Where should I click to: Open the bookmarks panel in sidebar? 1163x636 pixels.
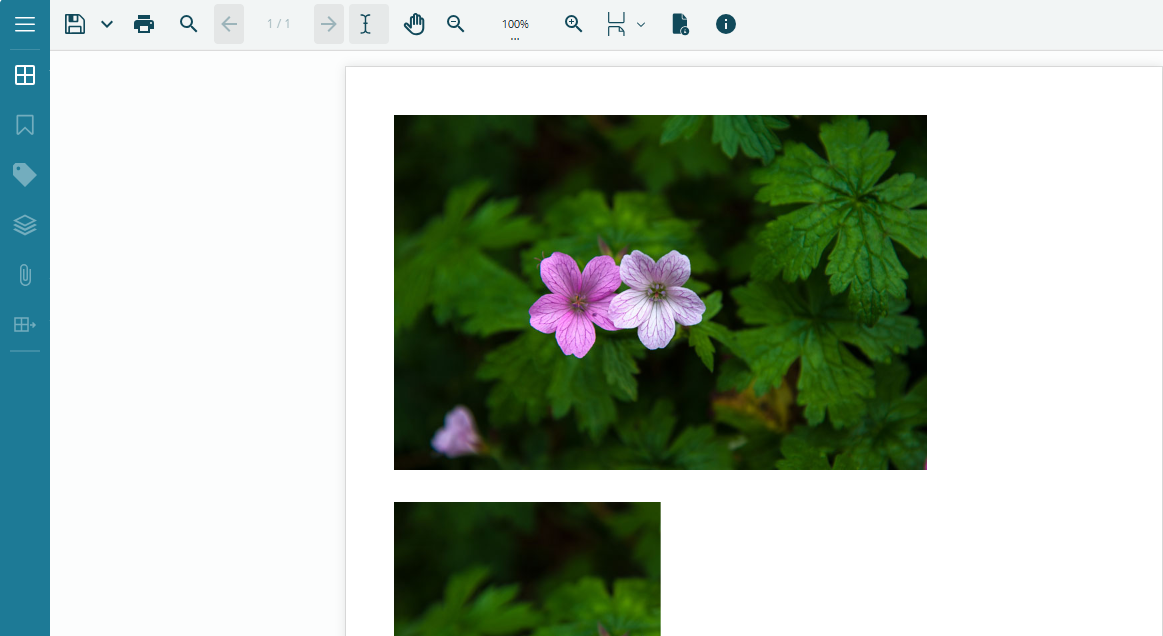(24, 125)
